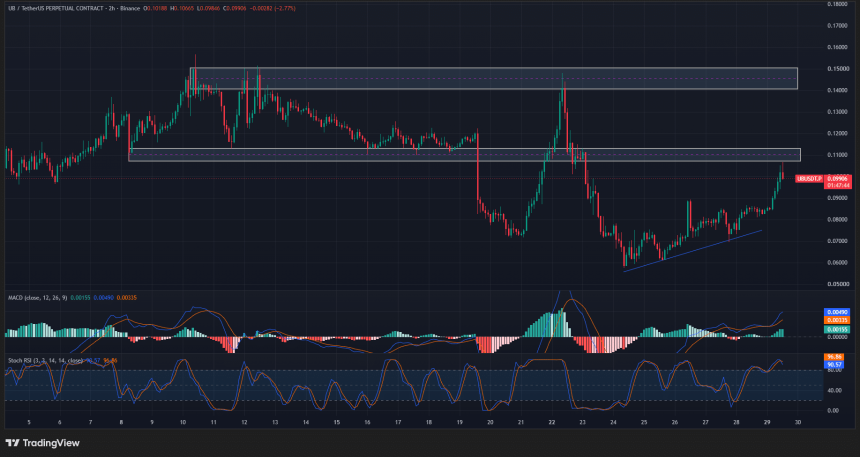The image size is (860, 457).
Task: Select the upper resistance zone rectangle near 0.15
Action: click(x=494, y=78)
